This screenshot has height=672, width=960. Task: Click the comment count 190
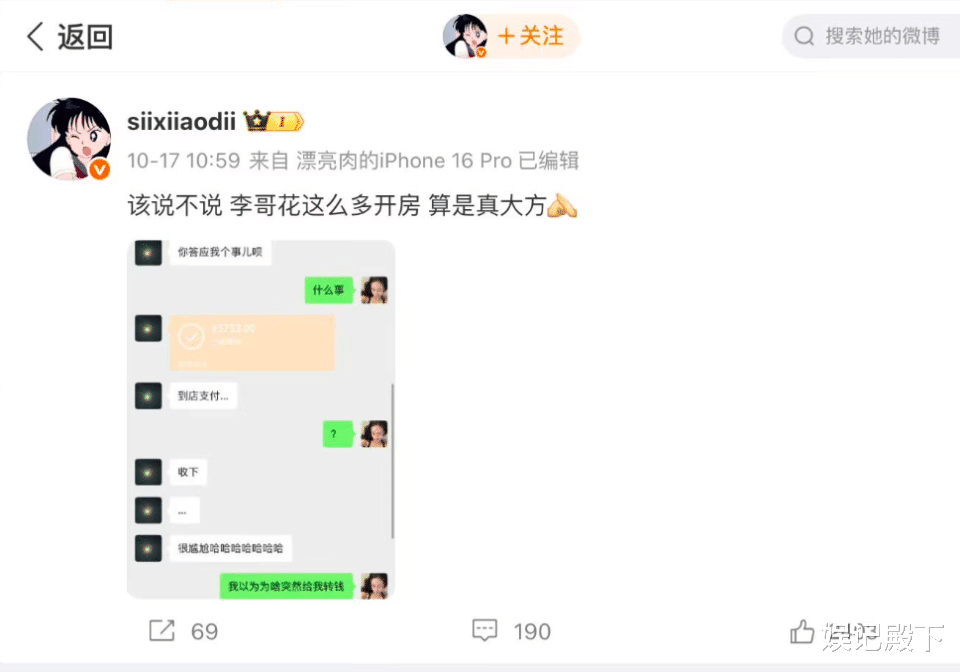tap(532, 632)
